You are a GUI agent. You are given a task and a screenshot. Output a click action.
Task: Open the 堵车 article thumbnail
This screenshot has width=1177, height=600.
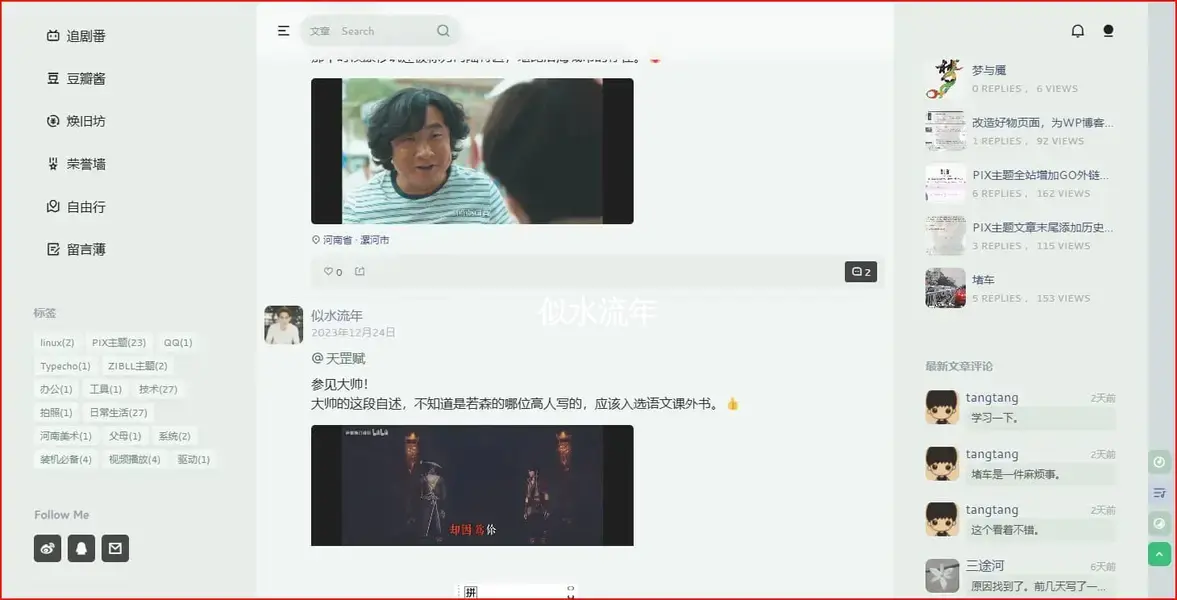(945, 288)
